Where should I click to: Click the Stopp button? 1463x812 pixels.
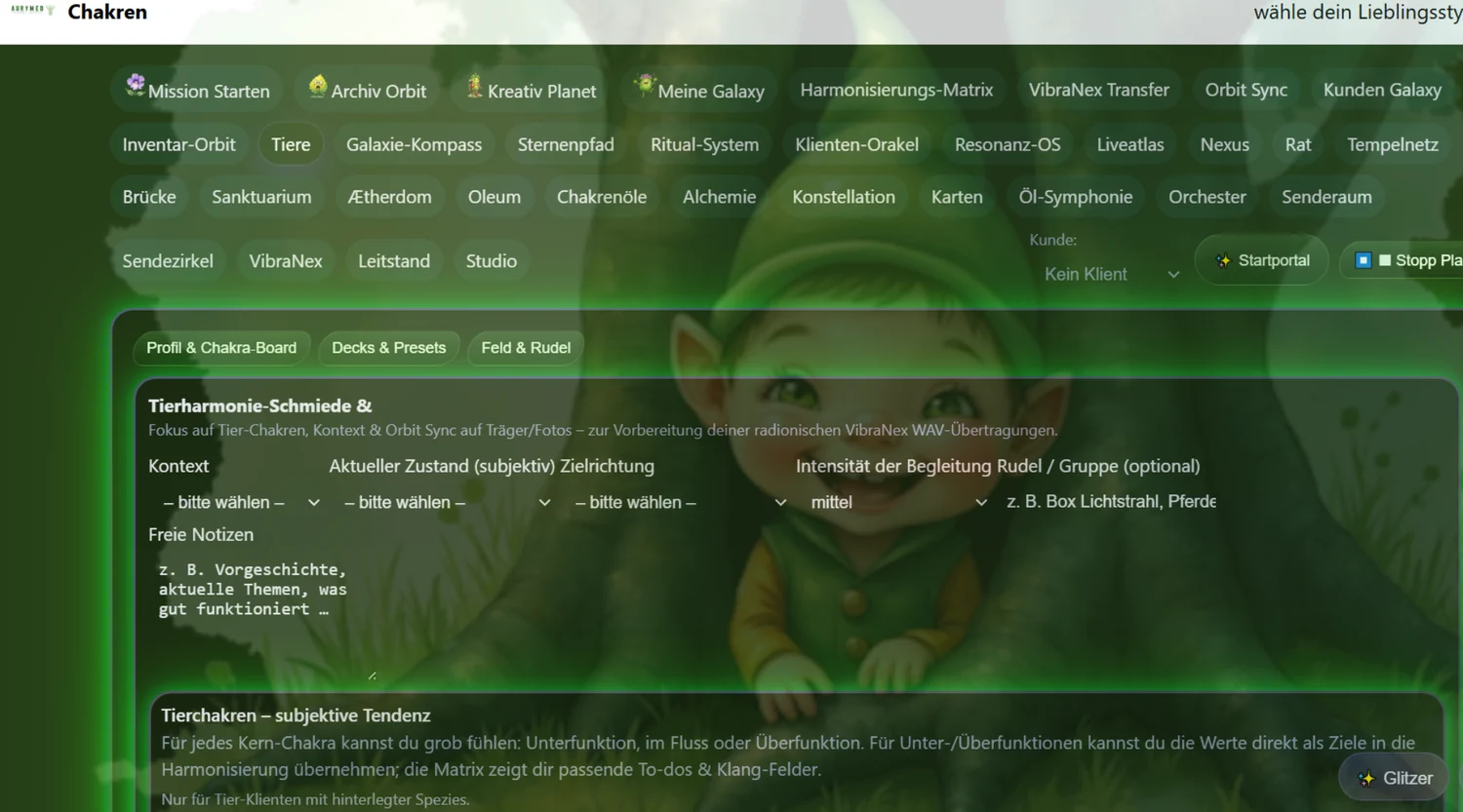(1402, 260)
